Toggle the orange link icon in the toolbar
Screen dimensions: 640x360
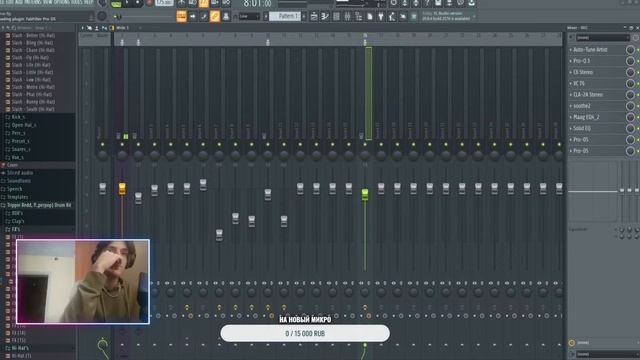[215, 16]
